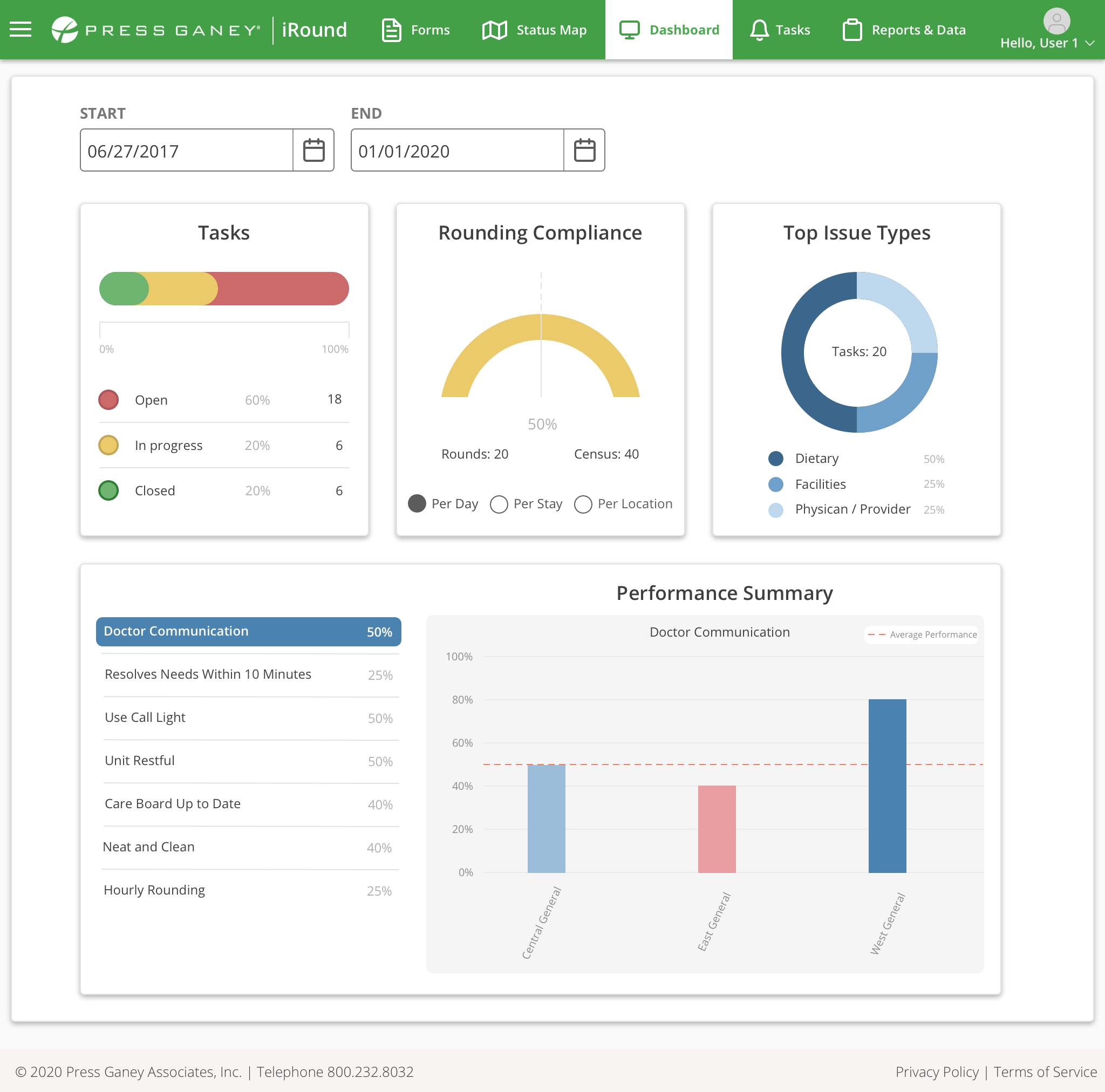Click the Status Map map icon
This screenshot has height=1092, width=1105.
[494, 30]
